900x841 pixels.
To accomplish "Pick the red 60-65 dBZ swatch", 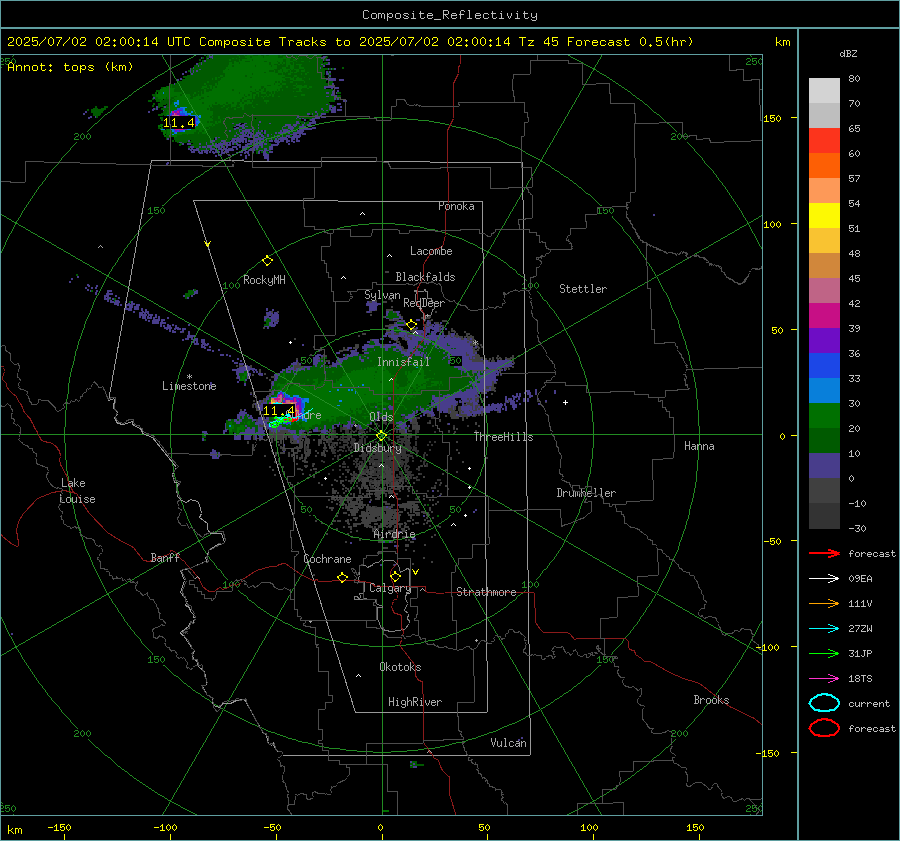I will [824, 141].
